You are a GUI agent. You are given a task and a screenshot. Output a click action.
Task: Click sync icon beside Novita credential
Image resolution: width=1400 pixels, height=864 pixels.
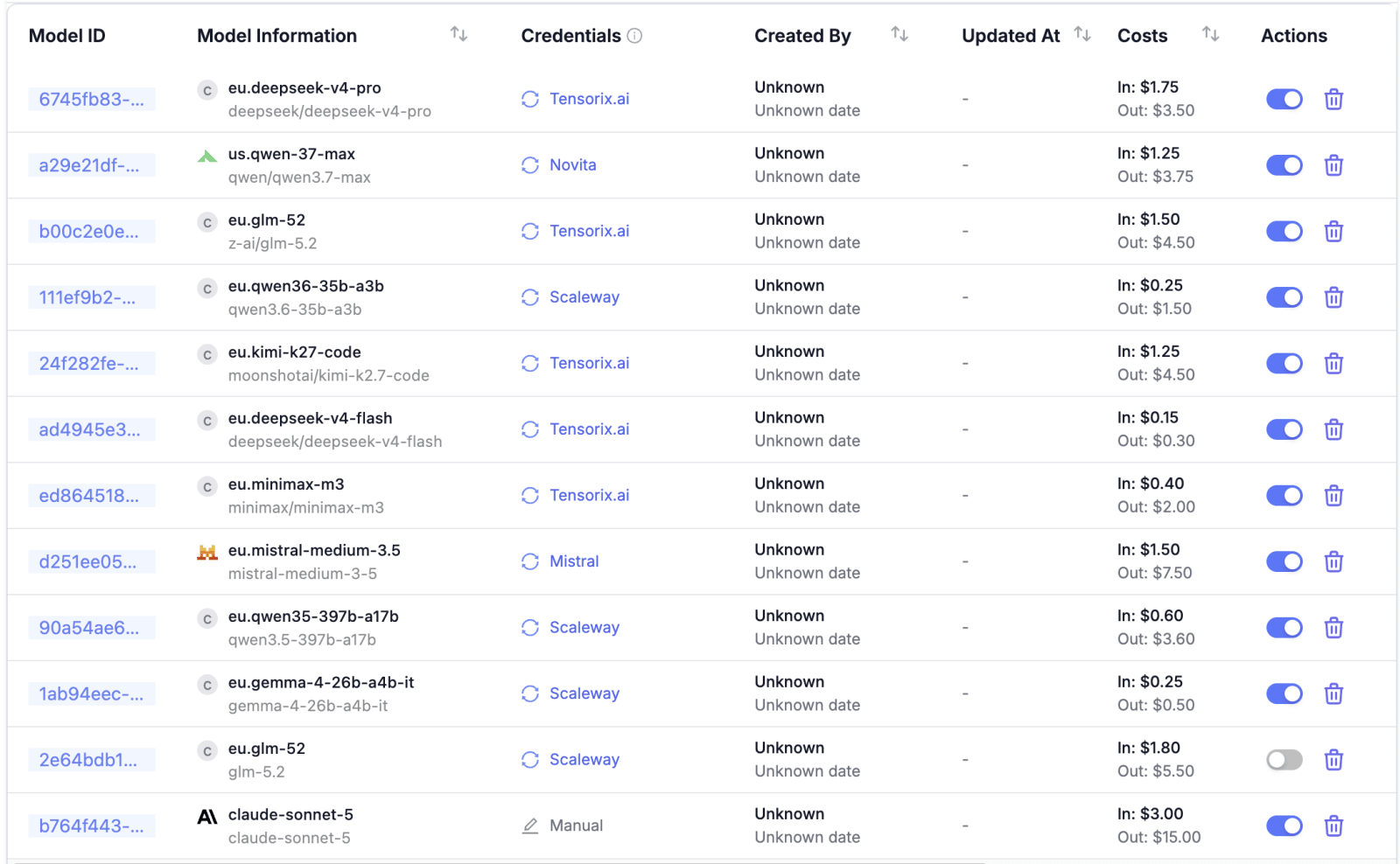coord(530,165)
